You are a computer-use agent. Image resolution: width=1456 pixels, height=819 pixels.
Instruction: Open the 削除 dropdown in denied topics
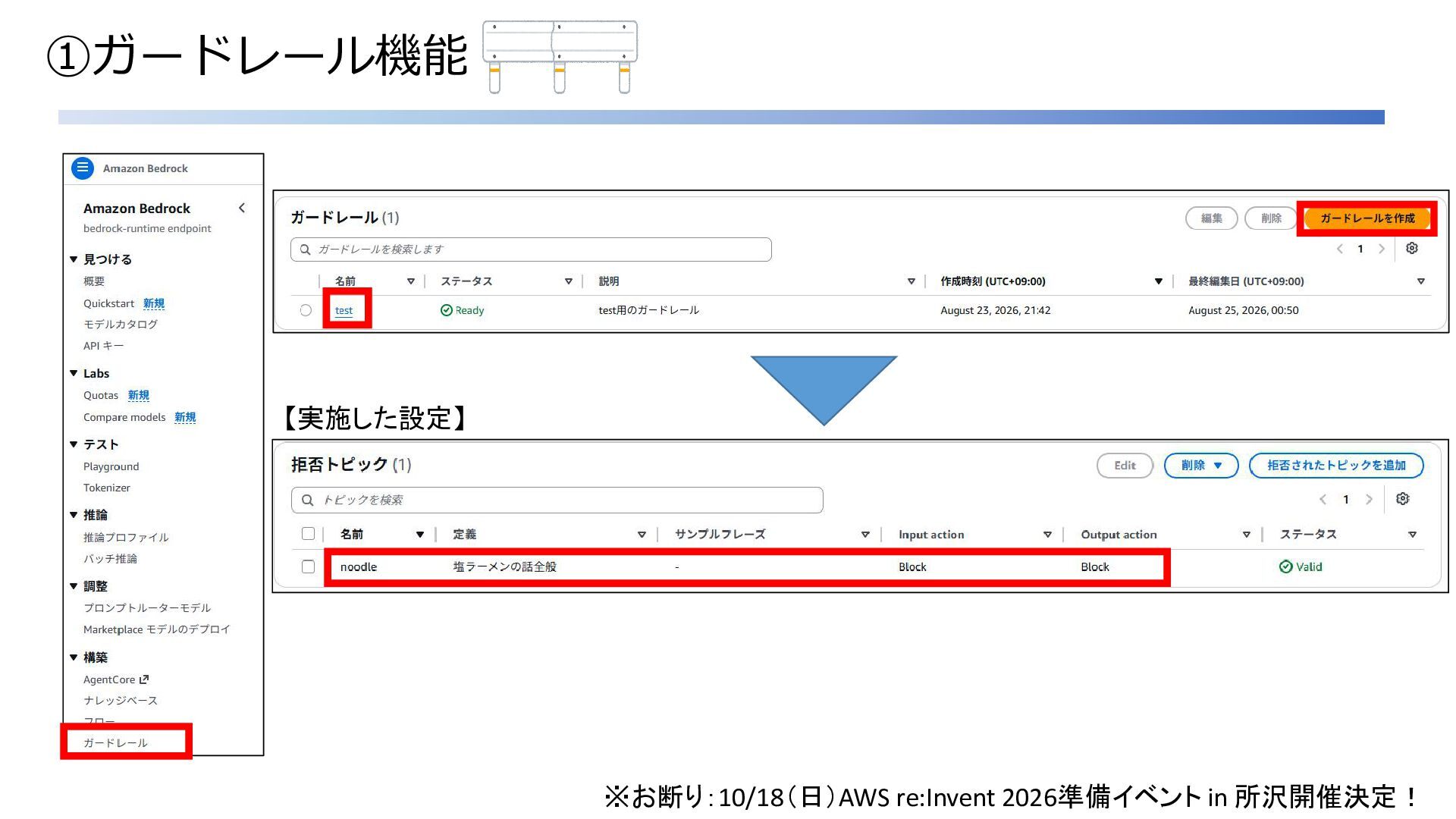(x=1201, y=466)
